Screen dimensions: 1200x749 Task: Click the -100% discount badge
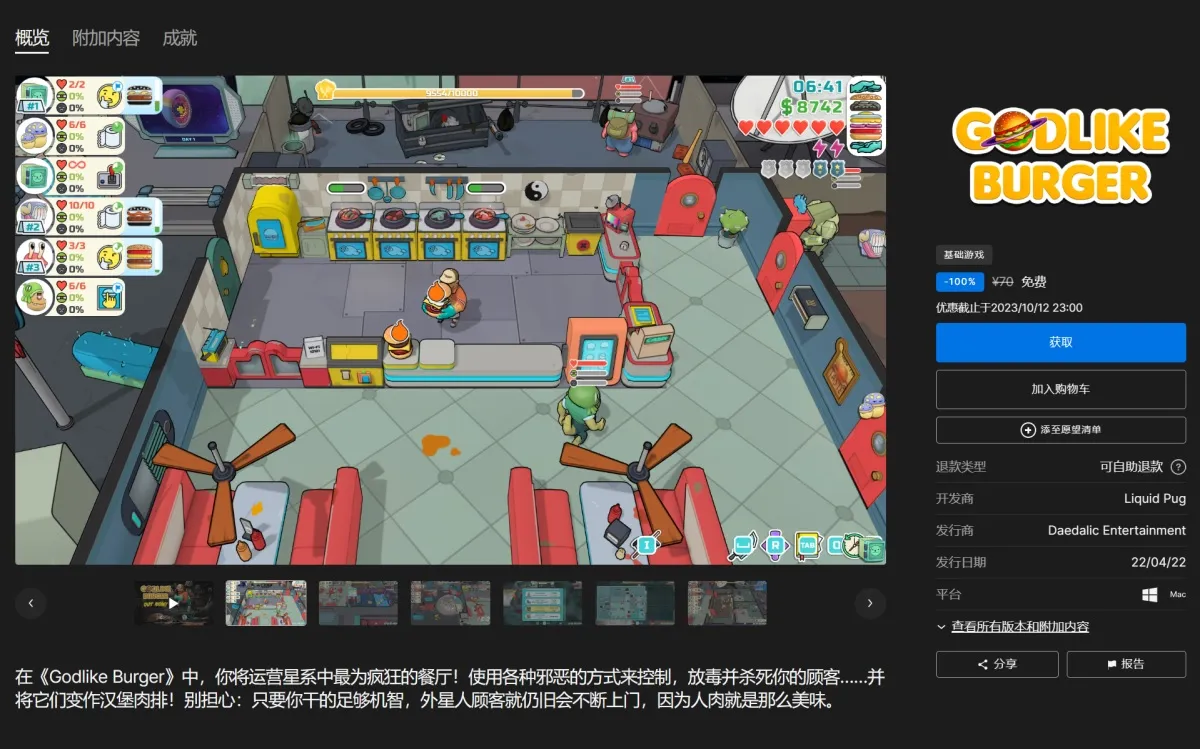pyautogui.click(x=960, y=282)
